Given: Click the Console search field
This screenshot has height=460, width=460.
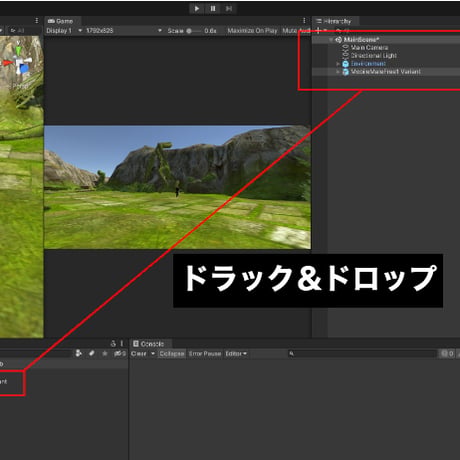Looking at the screenshot, I should pyautogui.click(x=362, y=354).
